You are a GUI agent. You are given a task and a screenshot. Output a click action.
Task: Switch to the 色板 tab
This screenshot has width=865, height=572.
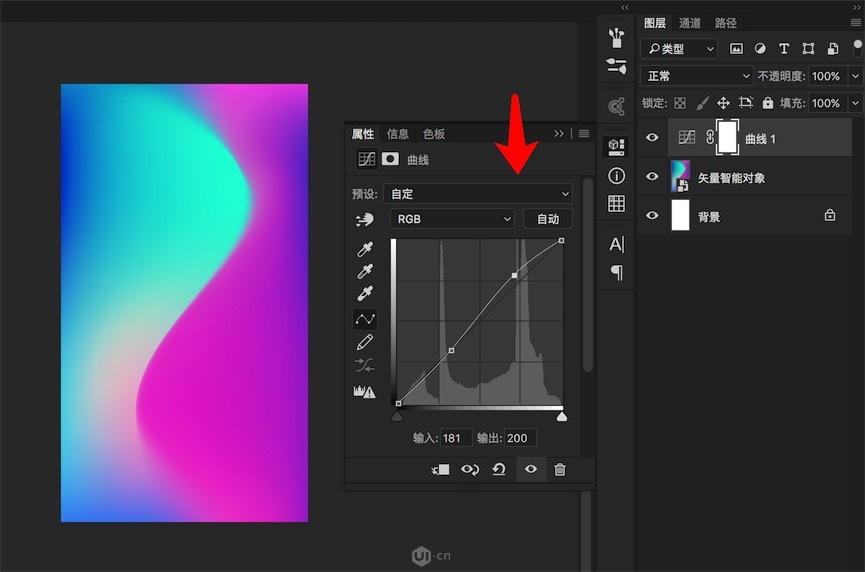point(434,134)
